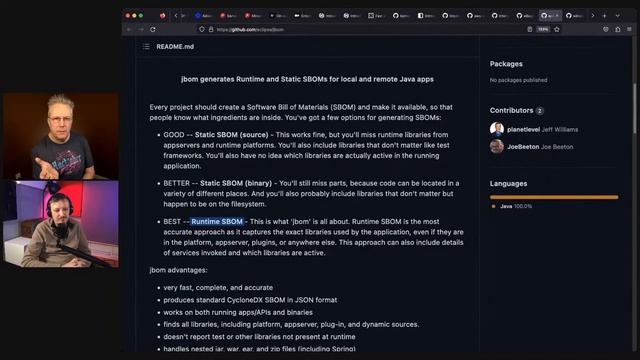The image size is (640, 360).
Task: Open planetlevel contributor avatar
Action: [497, 129]
